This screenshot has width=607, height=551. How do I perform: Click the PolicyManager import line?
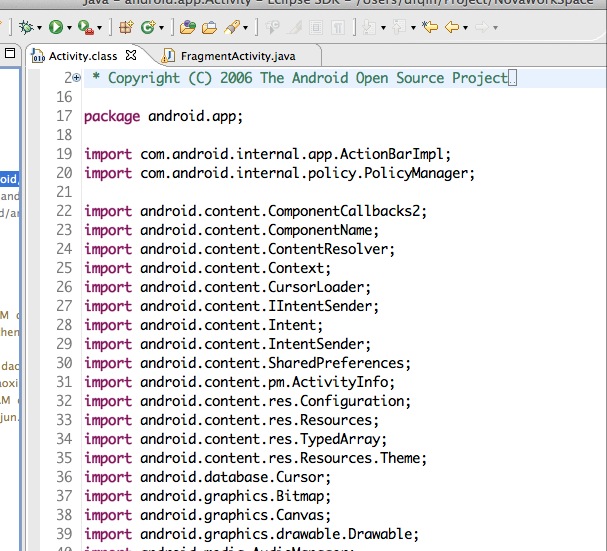pyautogui.click(x=279, y=173)
